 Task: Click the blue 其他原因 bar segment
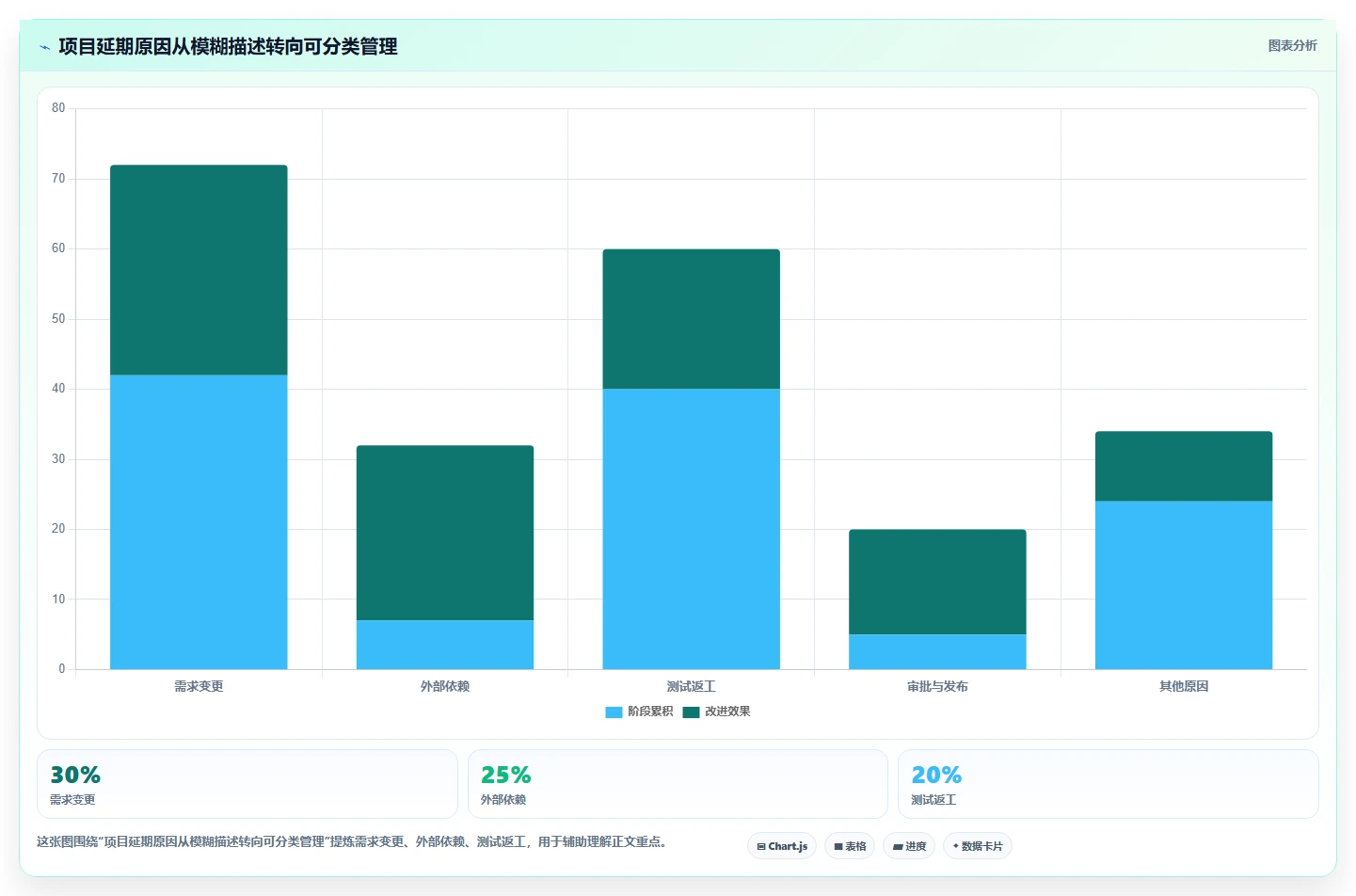pos(1184,585)
